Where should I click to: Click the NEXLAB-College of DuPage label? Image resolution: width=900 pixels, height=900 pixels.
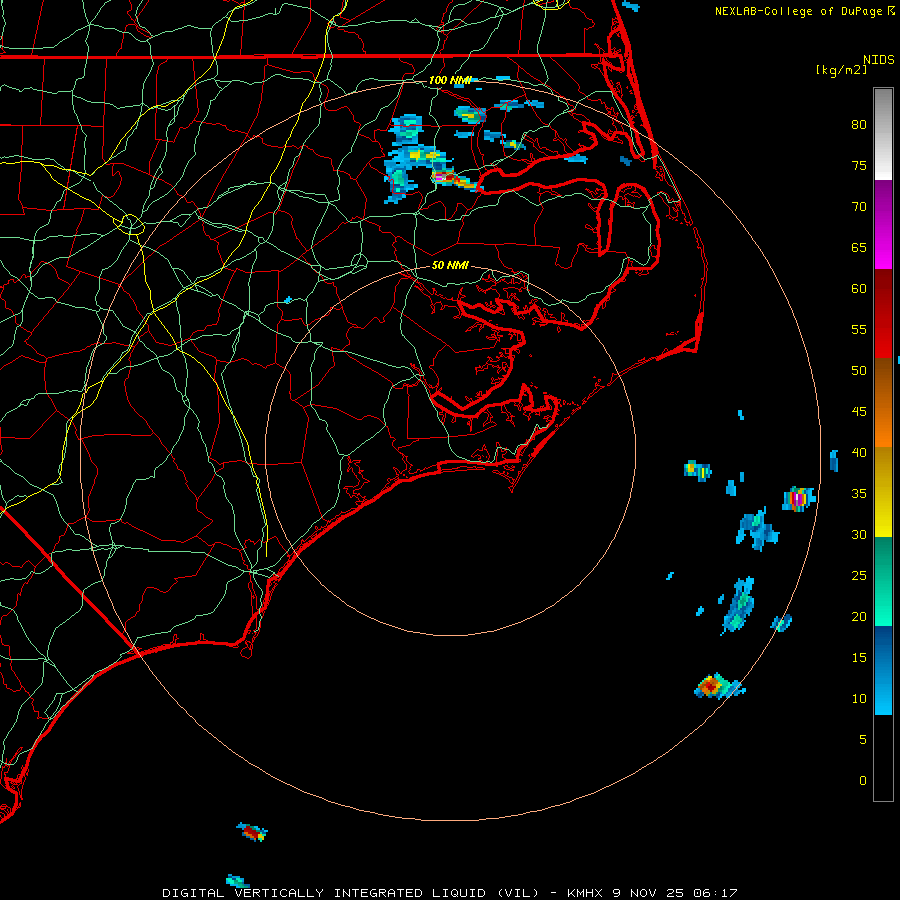point(800,11)
